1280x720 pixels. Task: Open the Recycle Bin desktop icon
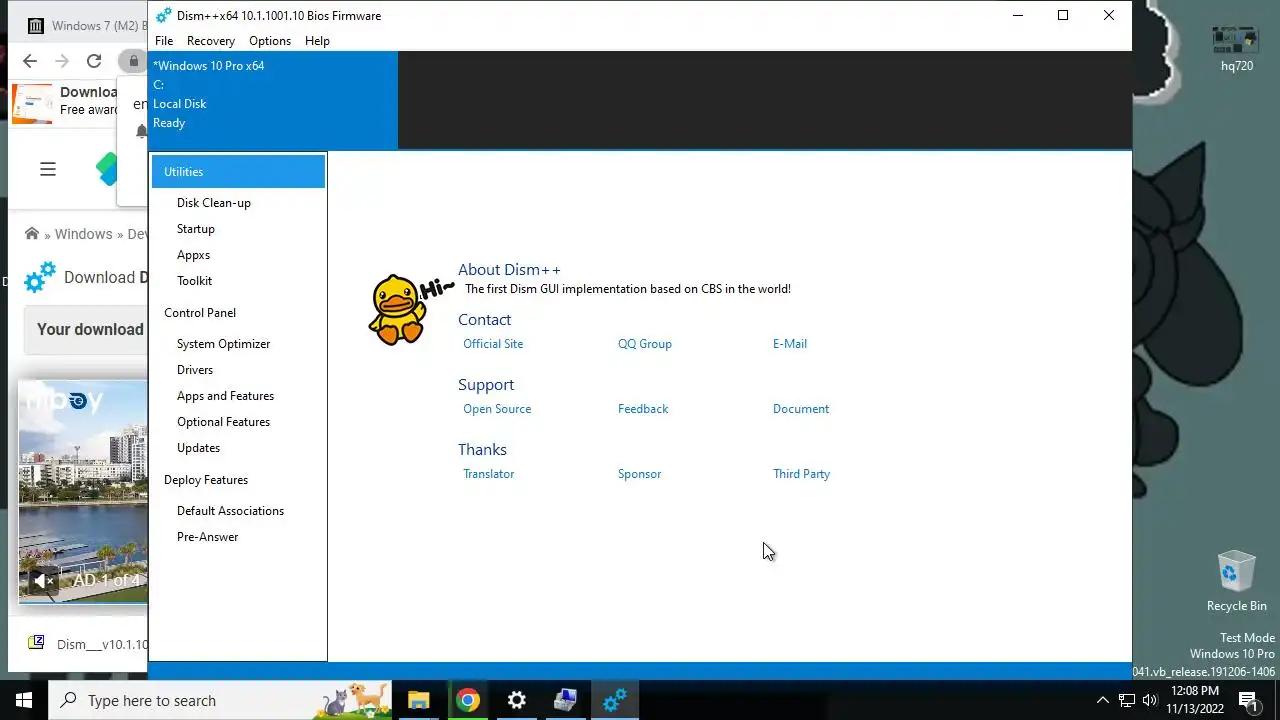pos(1236,581)
